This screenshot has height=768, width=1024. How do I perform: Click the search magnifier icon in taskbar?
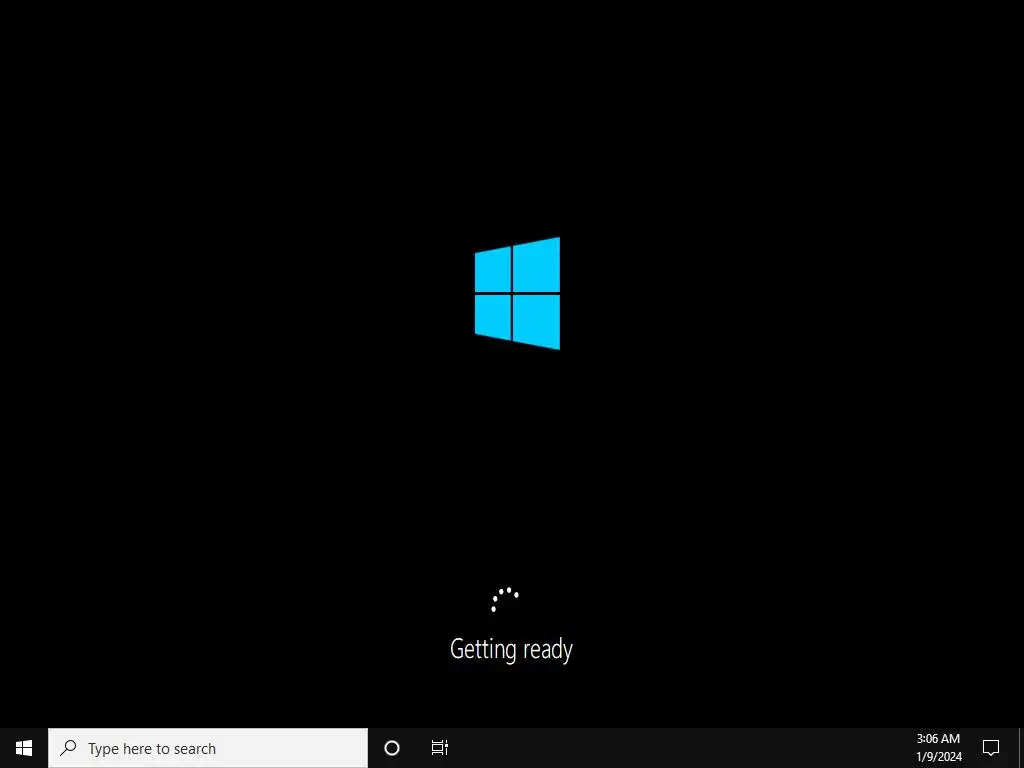68,747
